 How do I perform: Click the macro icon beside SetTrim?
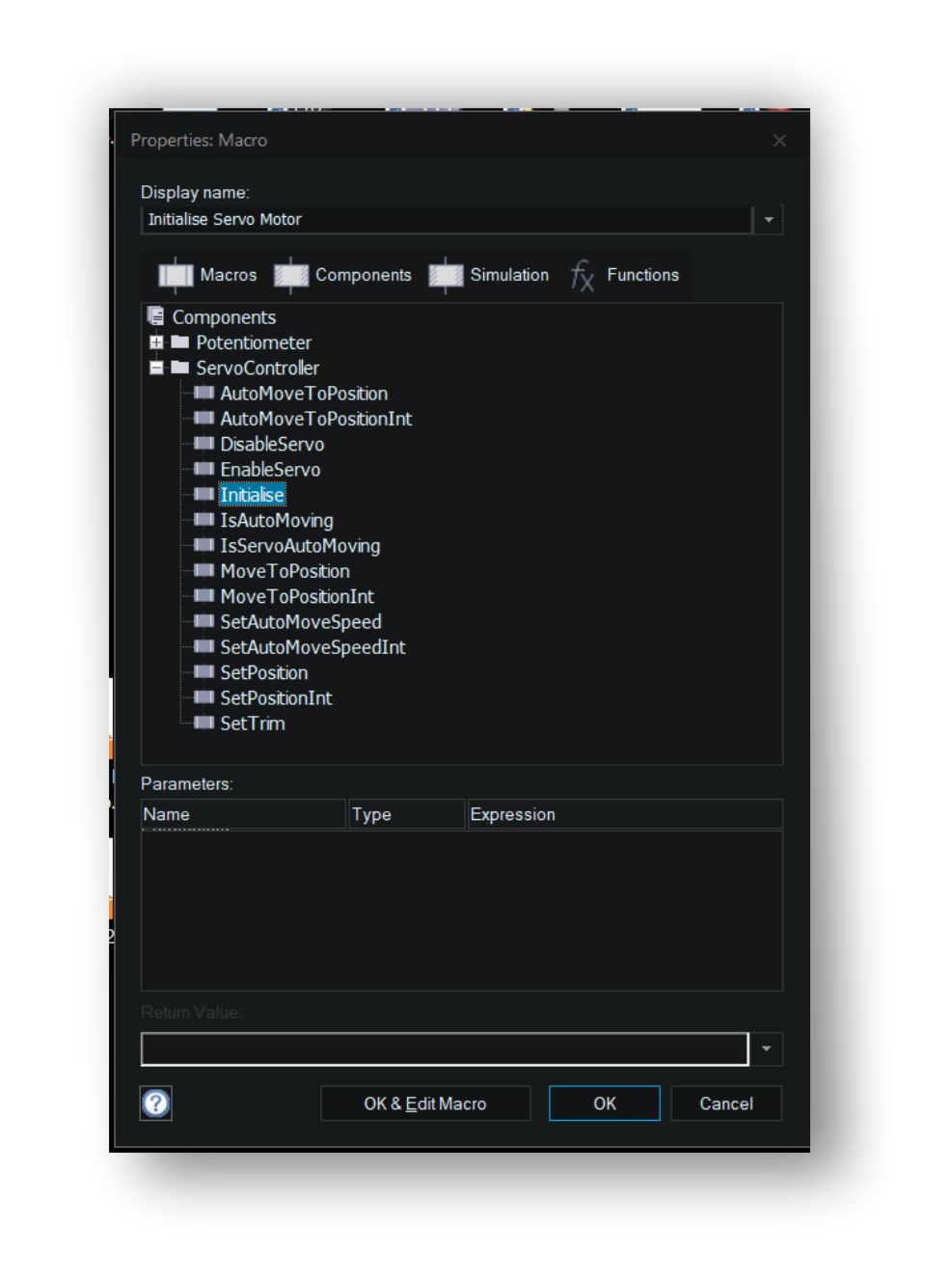[204, 723]
